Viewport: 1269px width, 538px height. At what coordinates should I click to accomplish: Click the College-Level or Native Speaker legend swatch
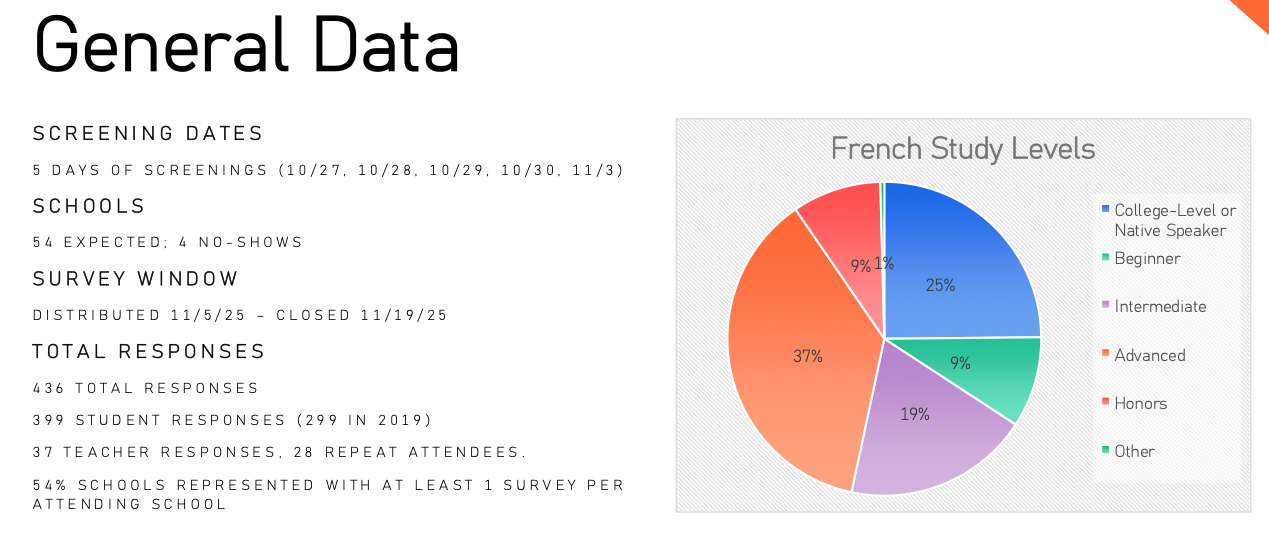1105,209
